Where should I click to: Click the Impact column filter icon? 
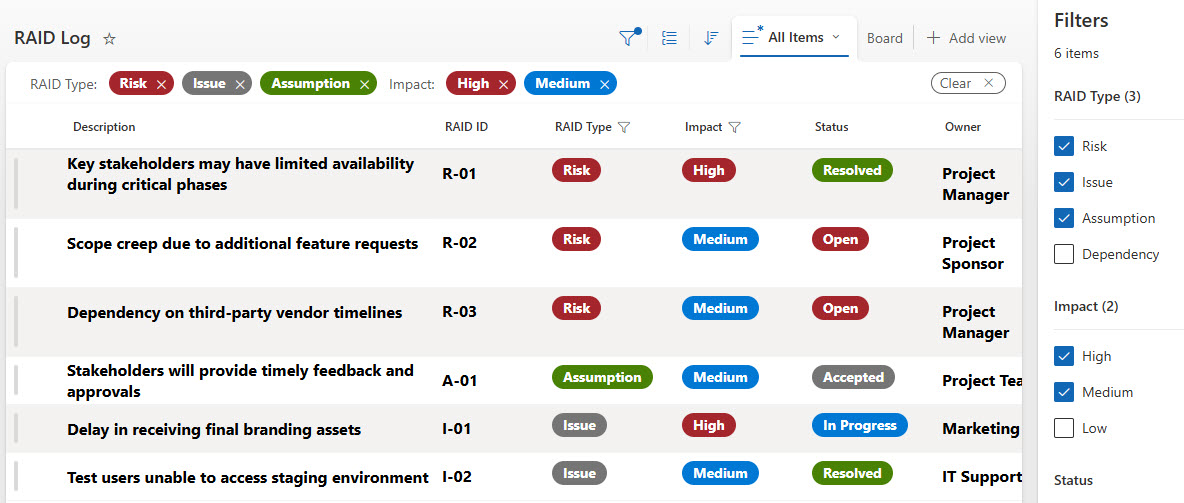coord(735,127)
